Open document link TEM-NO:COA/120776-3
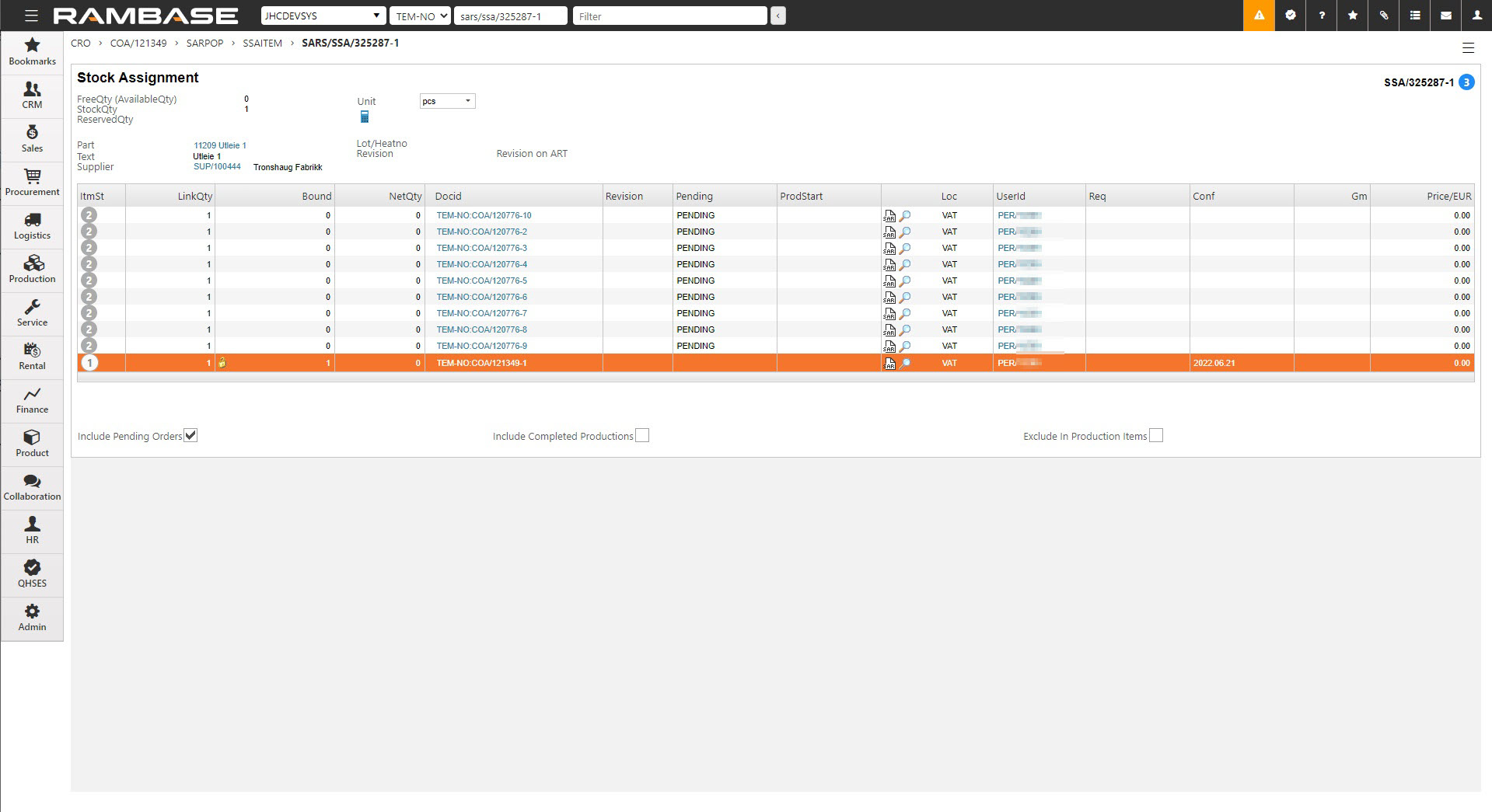1492x812 pixels. pyautogui.click(x=481, y=249)
